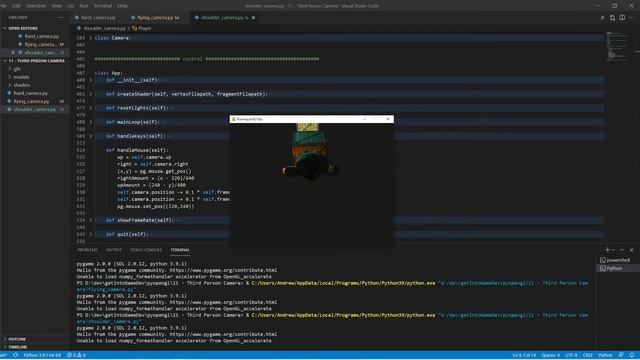Change language mode via Python status item
The image size is (640, 360).
tap(605, 355)
